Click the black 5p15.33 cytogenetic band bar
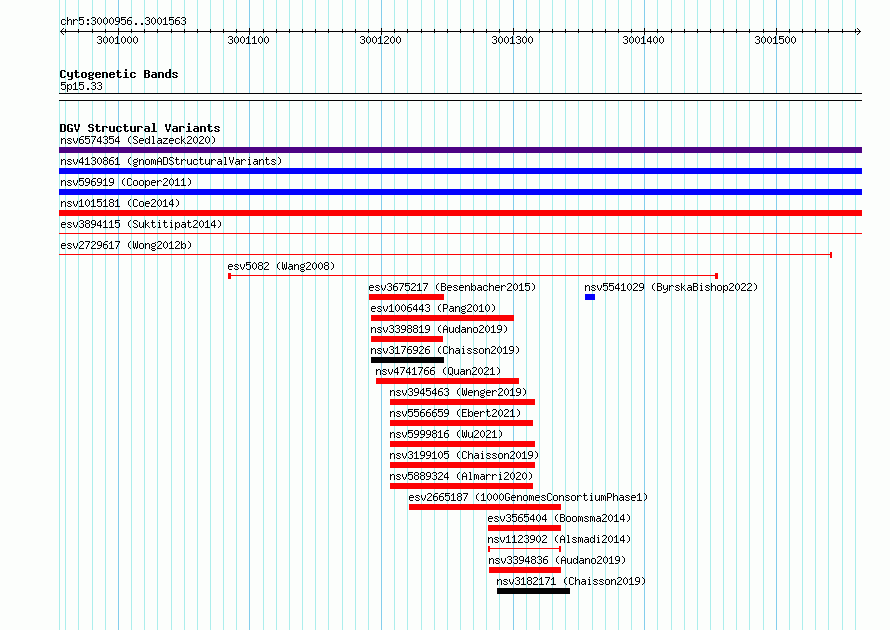890x630 pixels. pyautogui.click(x=460, y=97)
